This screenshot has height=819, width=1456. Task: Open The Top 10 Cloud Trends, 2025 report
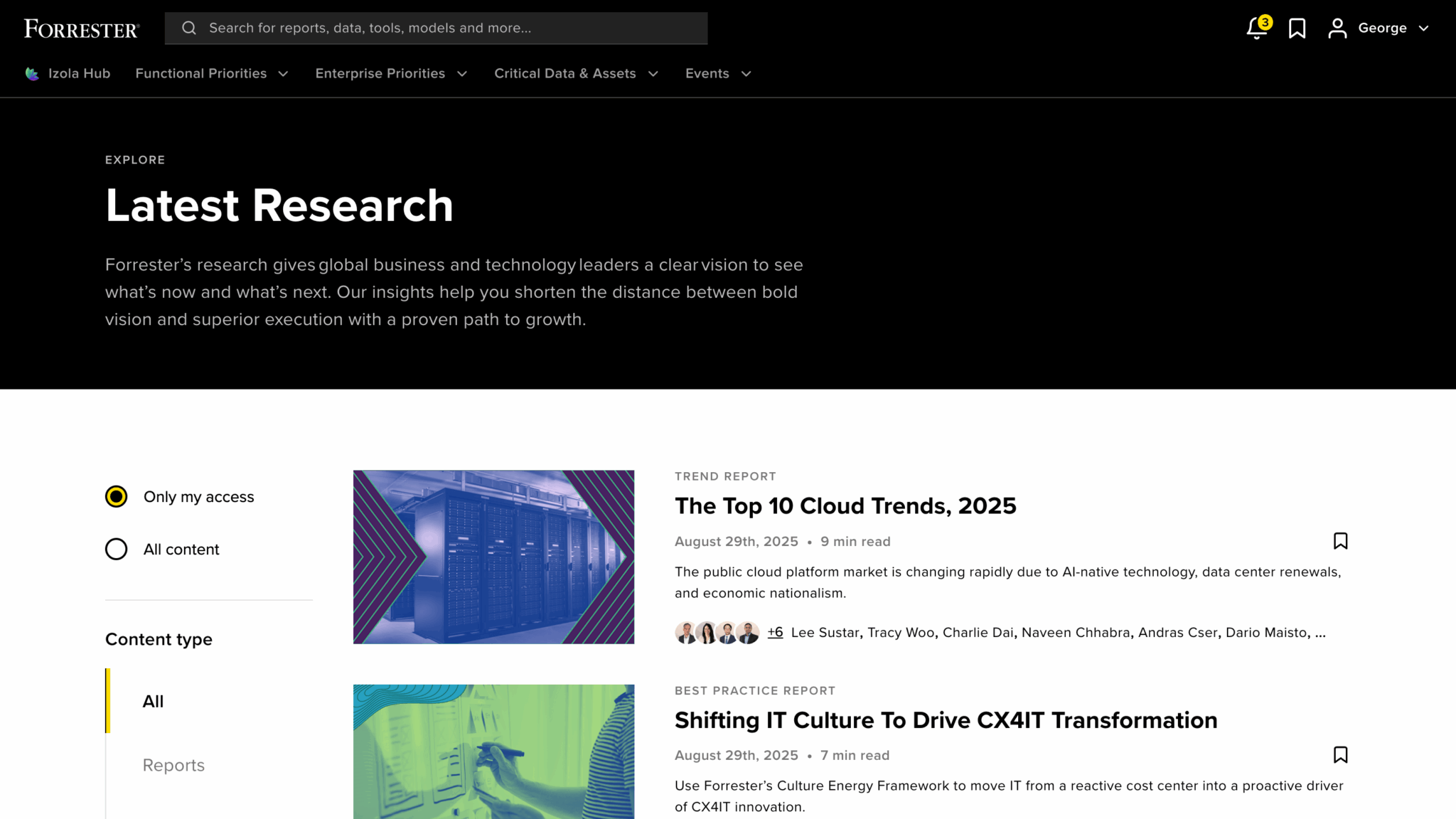845,505
